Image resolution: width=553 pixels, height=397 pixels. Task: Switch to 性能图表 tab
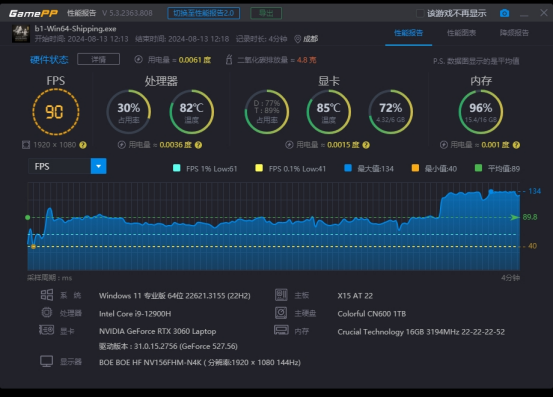pos(461,33)
